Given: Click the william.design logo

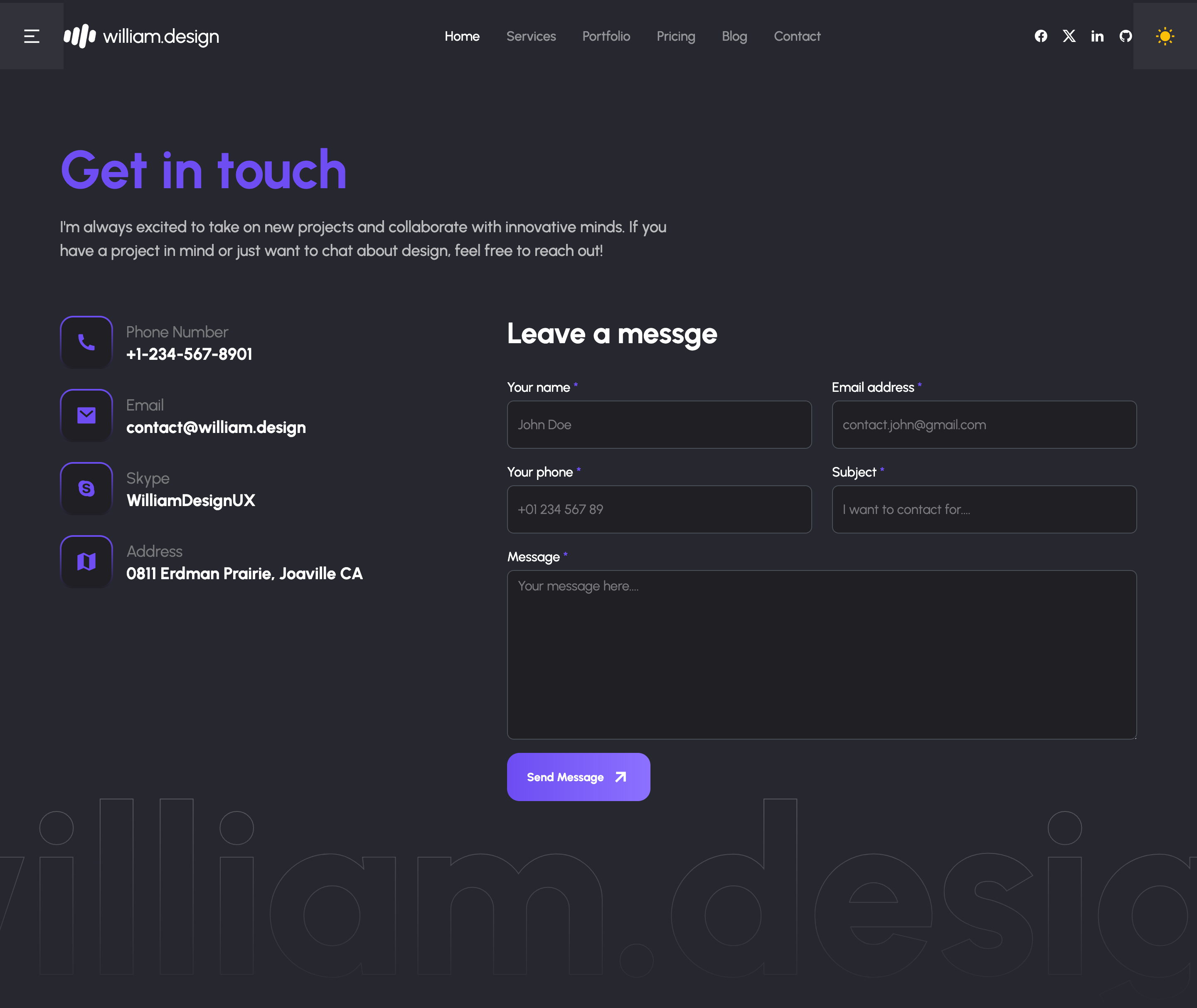Looking at the screenshot, I should pyautogui.click(x=141, y=36).
